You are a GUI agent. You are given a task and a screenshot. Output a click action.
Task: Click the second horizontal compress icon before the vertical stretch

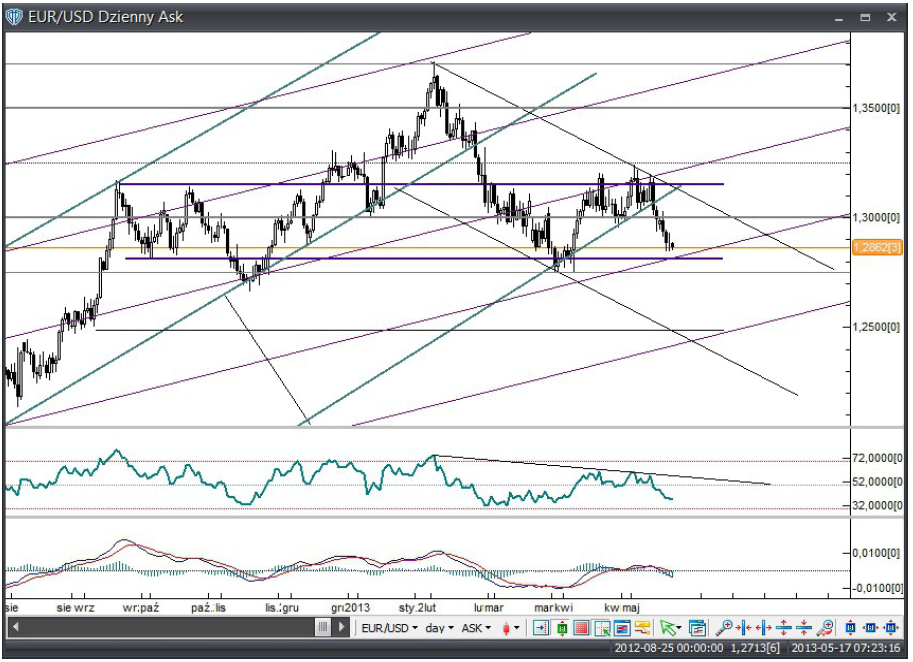[764, 628]
